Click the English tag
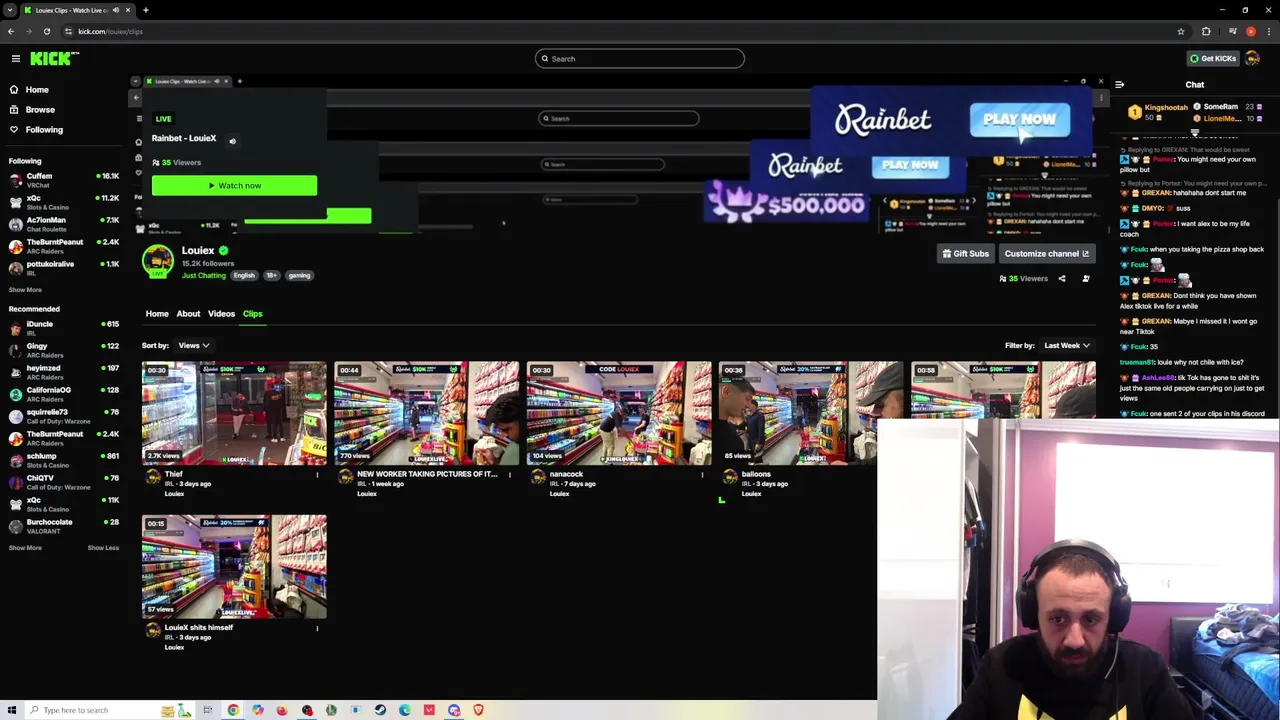Viewport: 1280px width, 720px height. click(244, 276)
